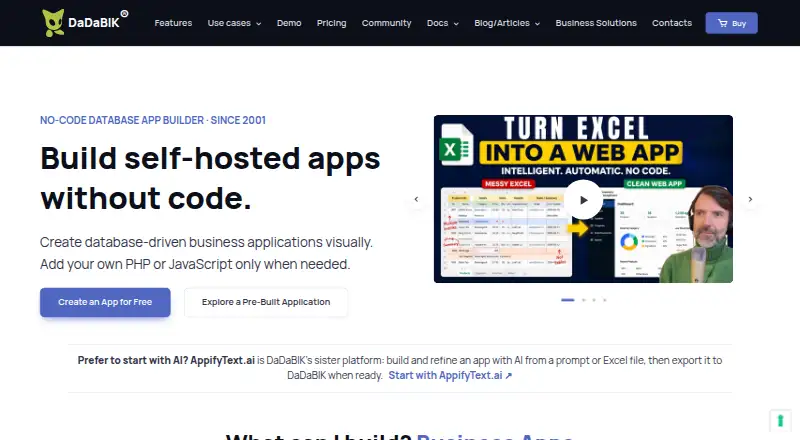
Task: Open the Contacts page
Action: tap(671, 23)
